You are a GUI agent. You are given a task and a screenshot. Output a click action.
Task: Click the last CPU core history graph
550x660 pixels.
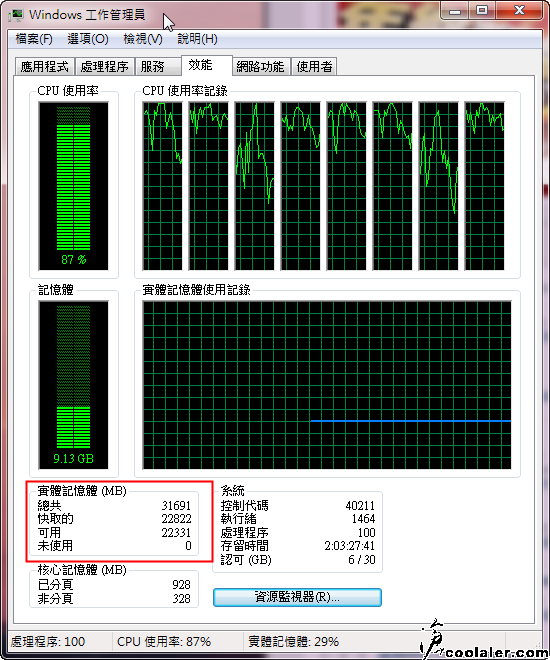[x=484, y=186]
